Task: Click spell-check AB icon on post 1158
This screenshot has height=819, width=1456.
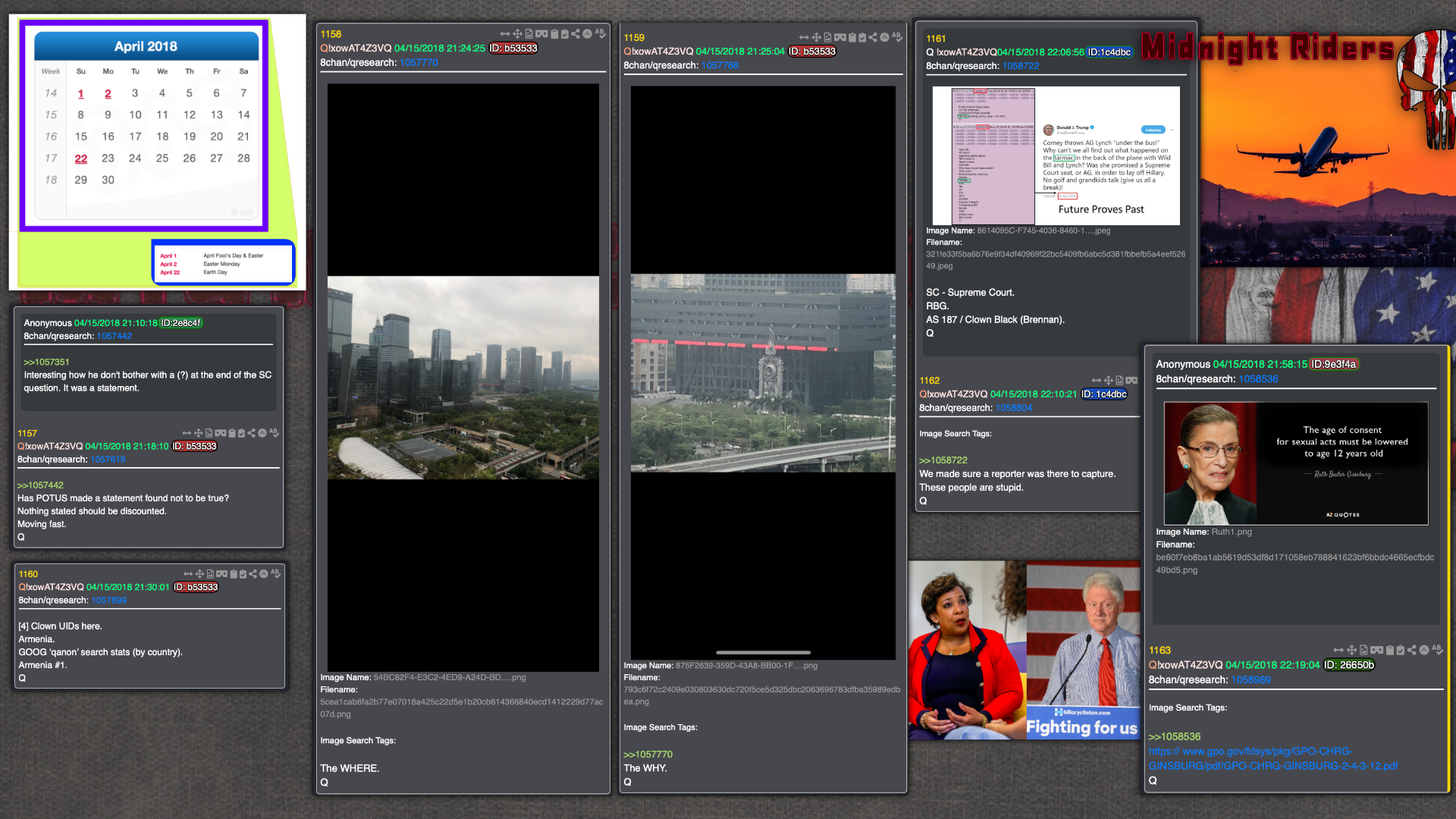Action: 600,34
